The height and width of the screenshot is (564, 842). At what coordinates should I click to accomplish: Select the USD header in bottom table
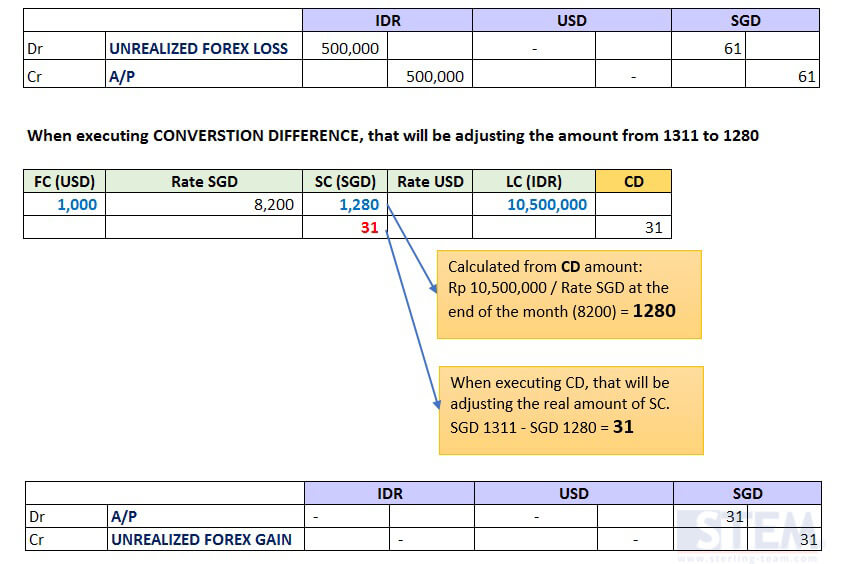(574, 493)
